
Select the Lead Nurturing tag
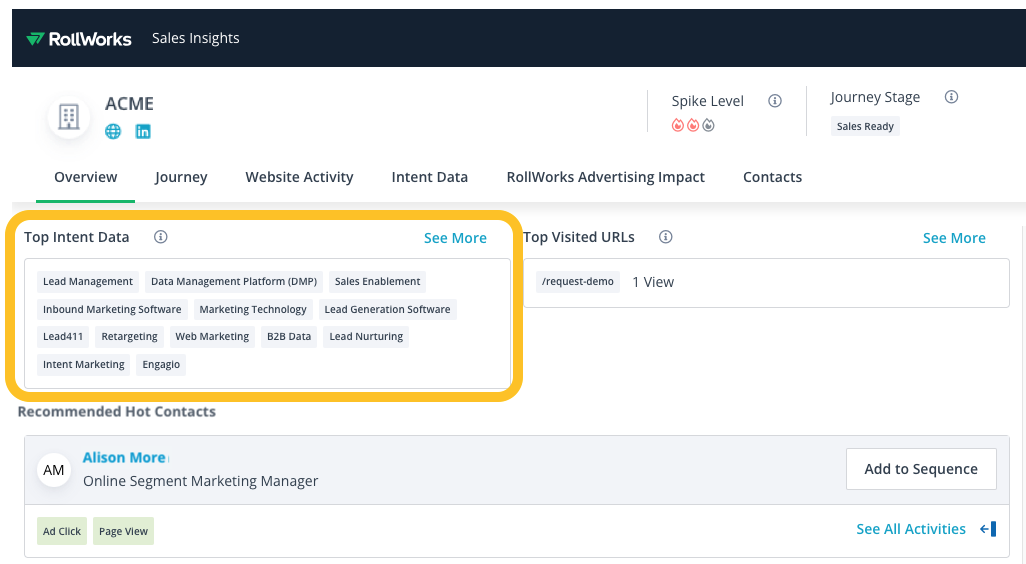366,336
